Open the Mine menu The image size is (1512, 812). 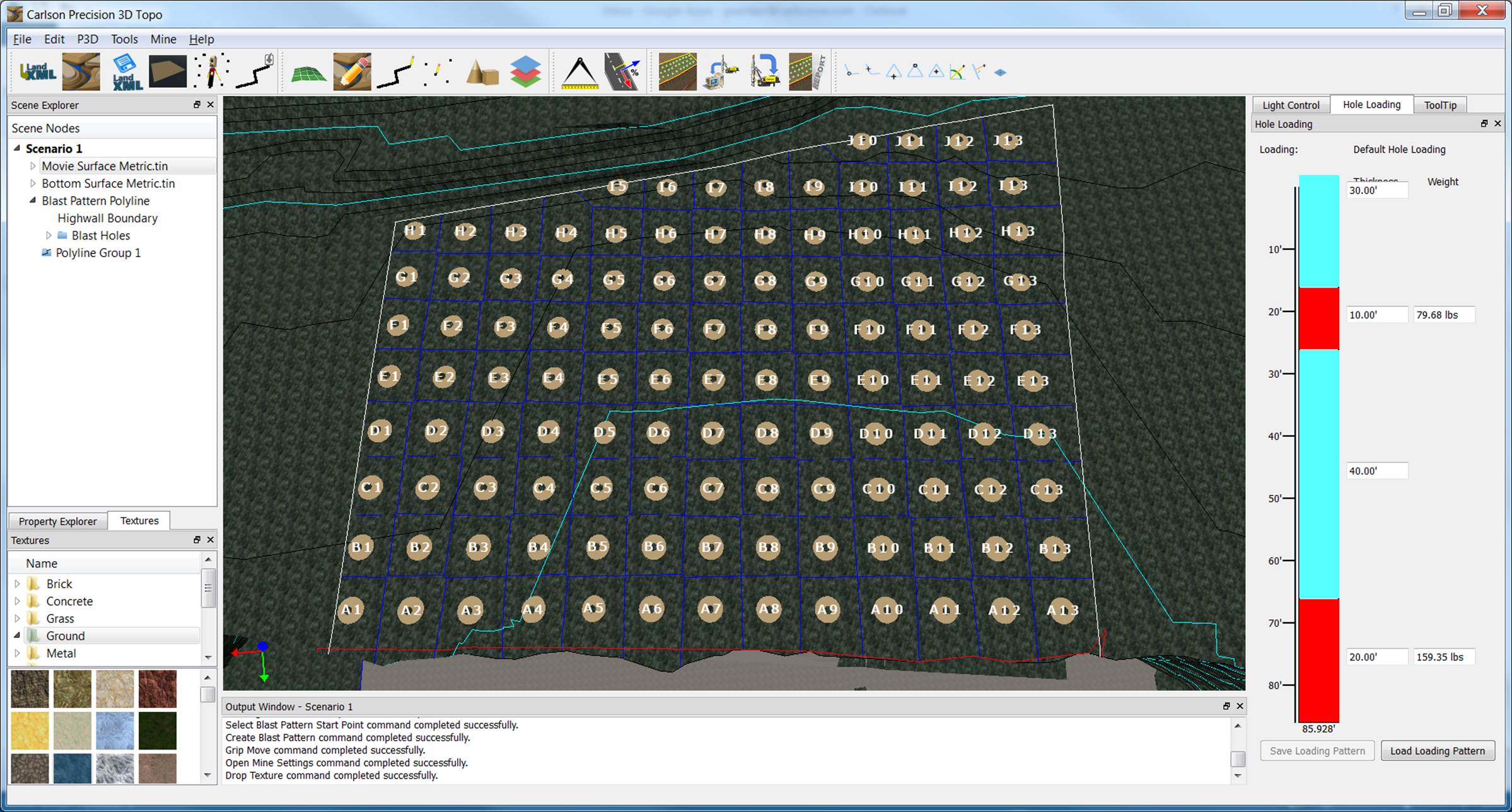pyautogui.click(x=163, y=39)
